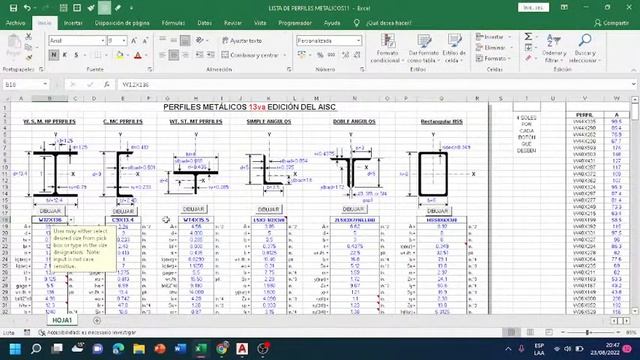Click DIBUJAR button under C profile
640x360 pixels.
123,211
